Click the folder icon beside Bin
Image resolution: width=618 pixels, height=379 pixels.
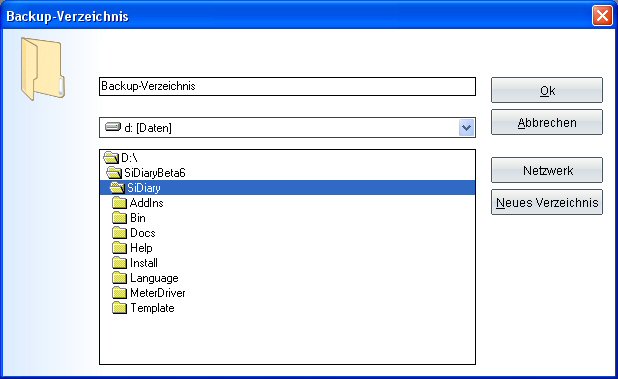click(119, 218)
